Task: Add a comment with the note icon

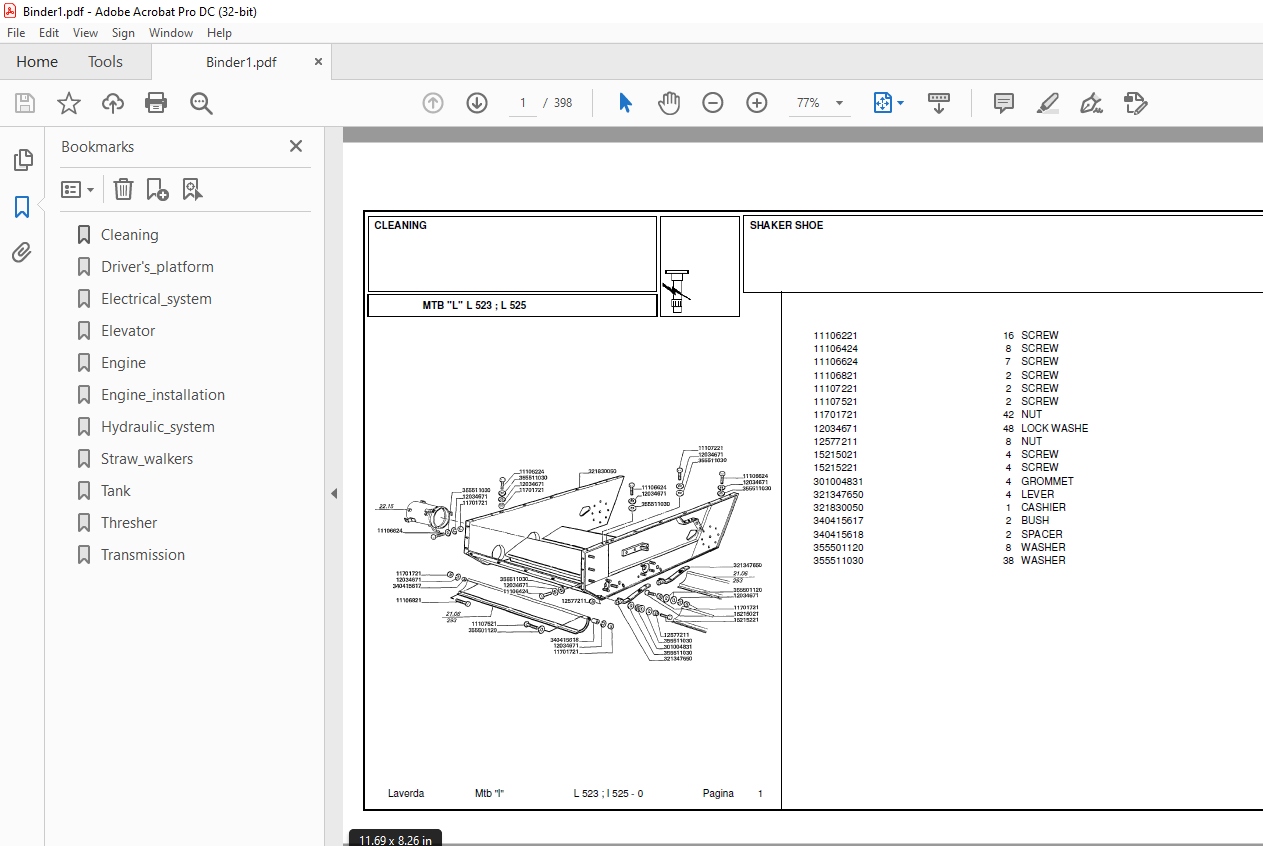Action: click(1004, 103)
